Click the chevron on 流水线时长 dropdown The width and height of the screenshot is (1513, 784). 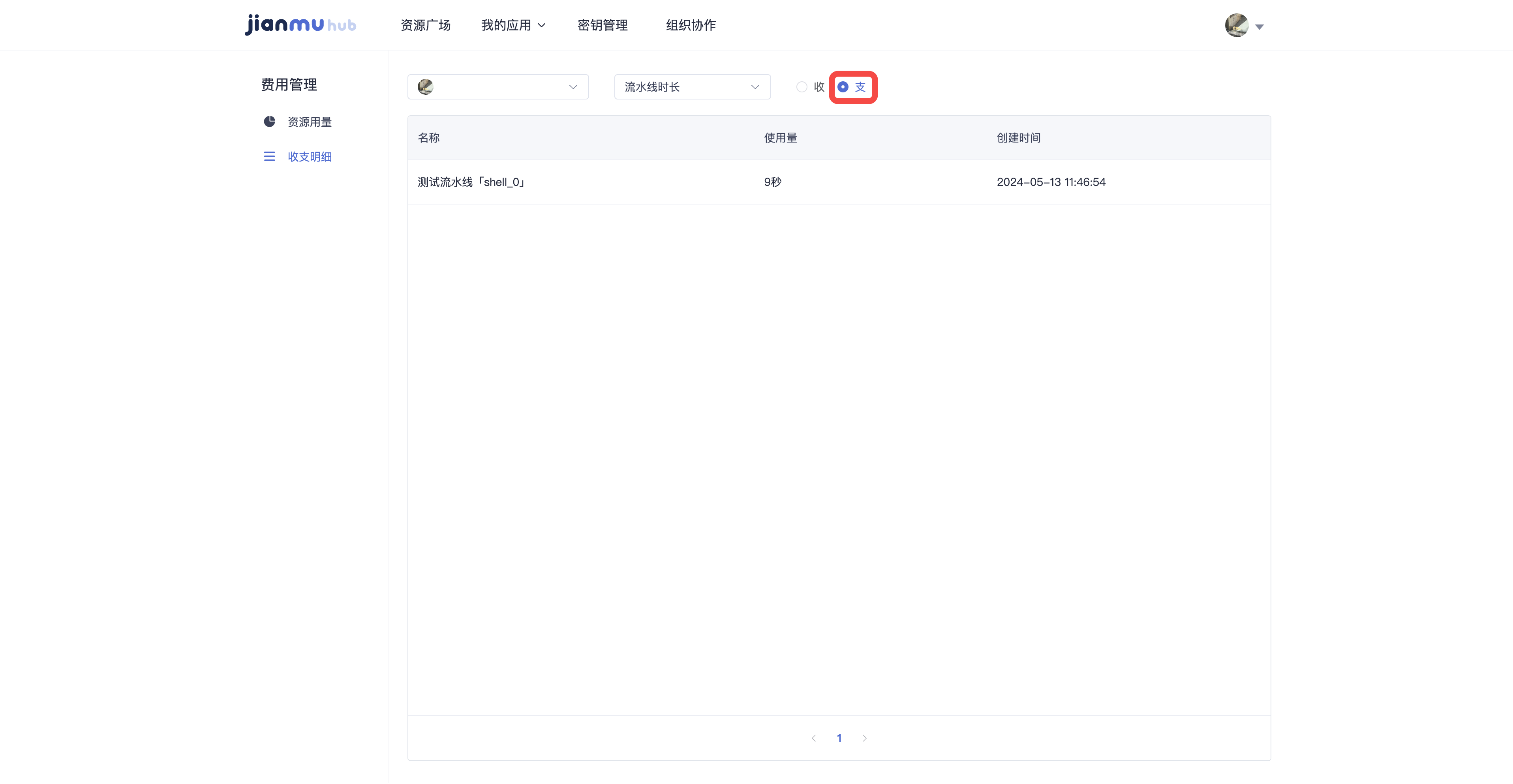click(755, 87)
